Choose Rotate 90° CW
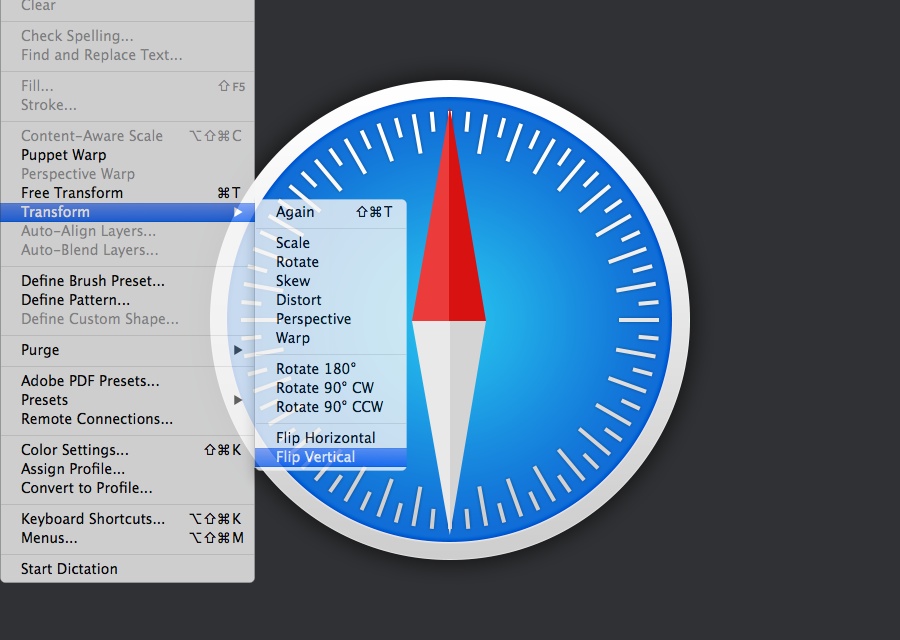Viewport: 900px width, 640px height. coord(331,388)
